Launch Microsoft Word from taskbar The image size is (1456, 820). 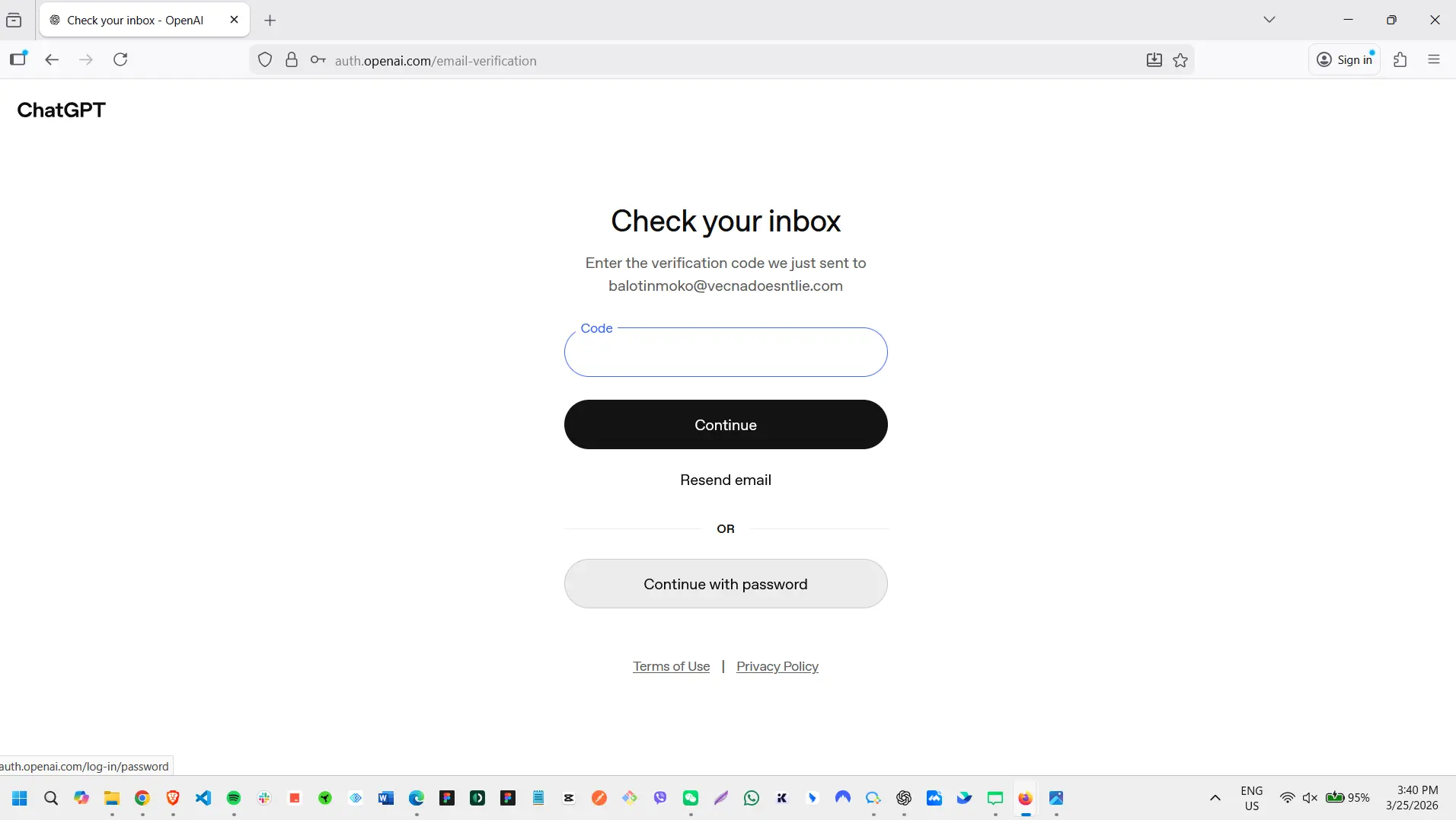pos(386,798)
